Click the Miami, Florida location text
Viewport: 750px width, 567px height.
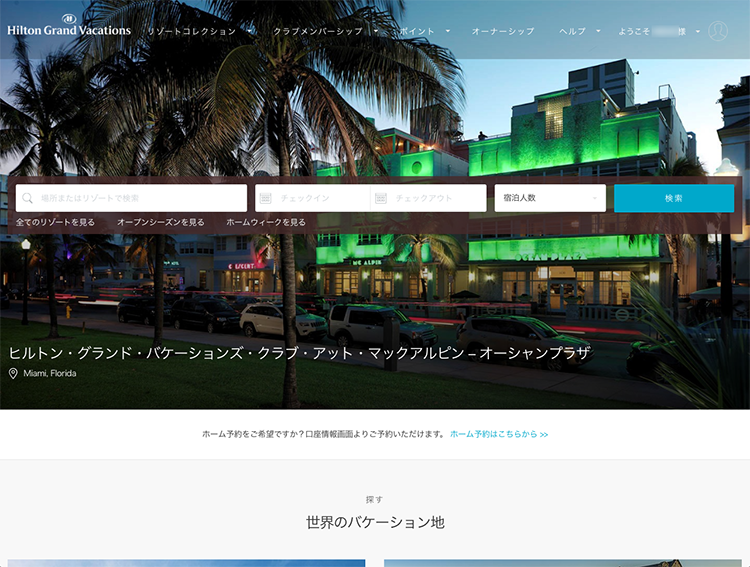tap(50, 374)
